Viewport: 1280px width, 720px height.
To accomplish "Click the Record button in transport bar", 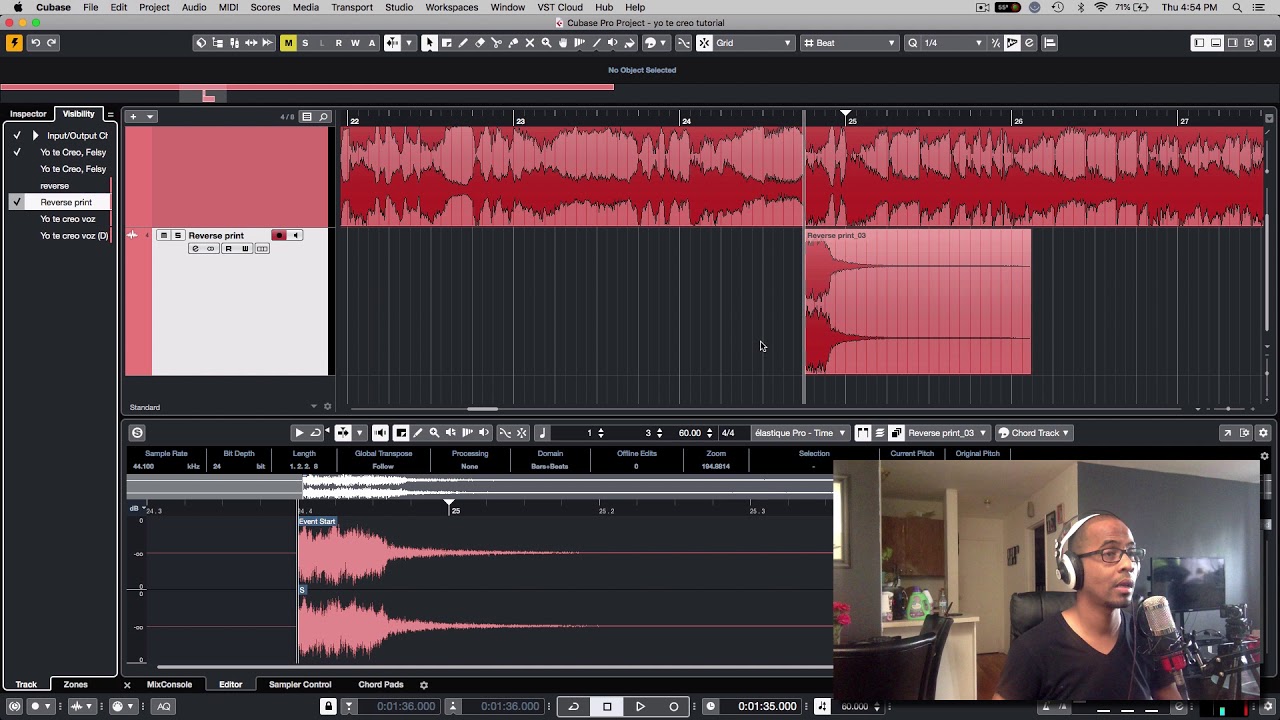I will [x=673, y=706].
